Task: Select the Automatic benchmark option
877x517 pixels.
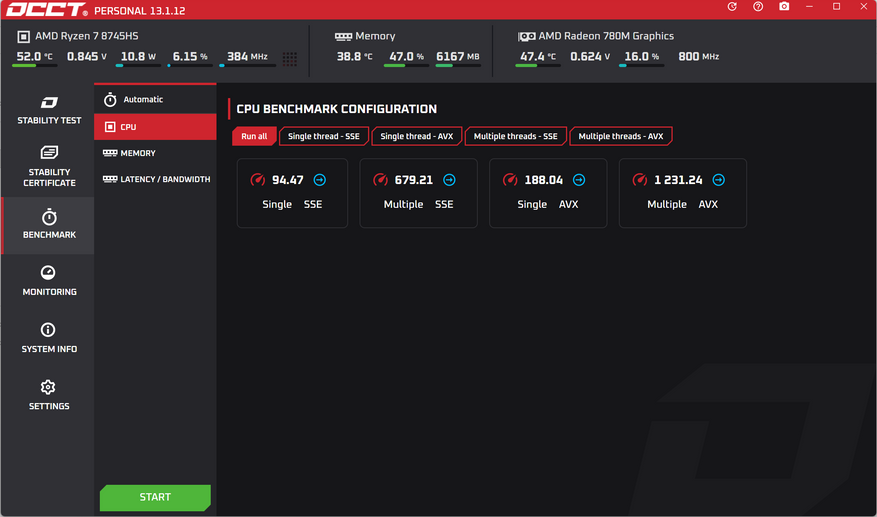Action: 155,100
